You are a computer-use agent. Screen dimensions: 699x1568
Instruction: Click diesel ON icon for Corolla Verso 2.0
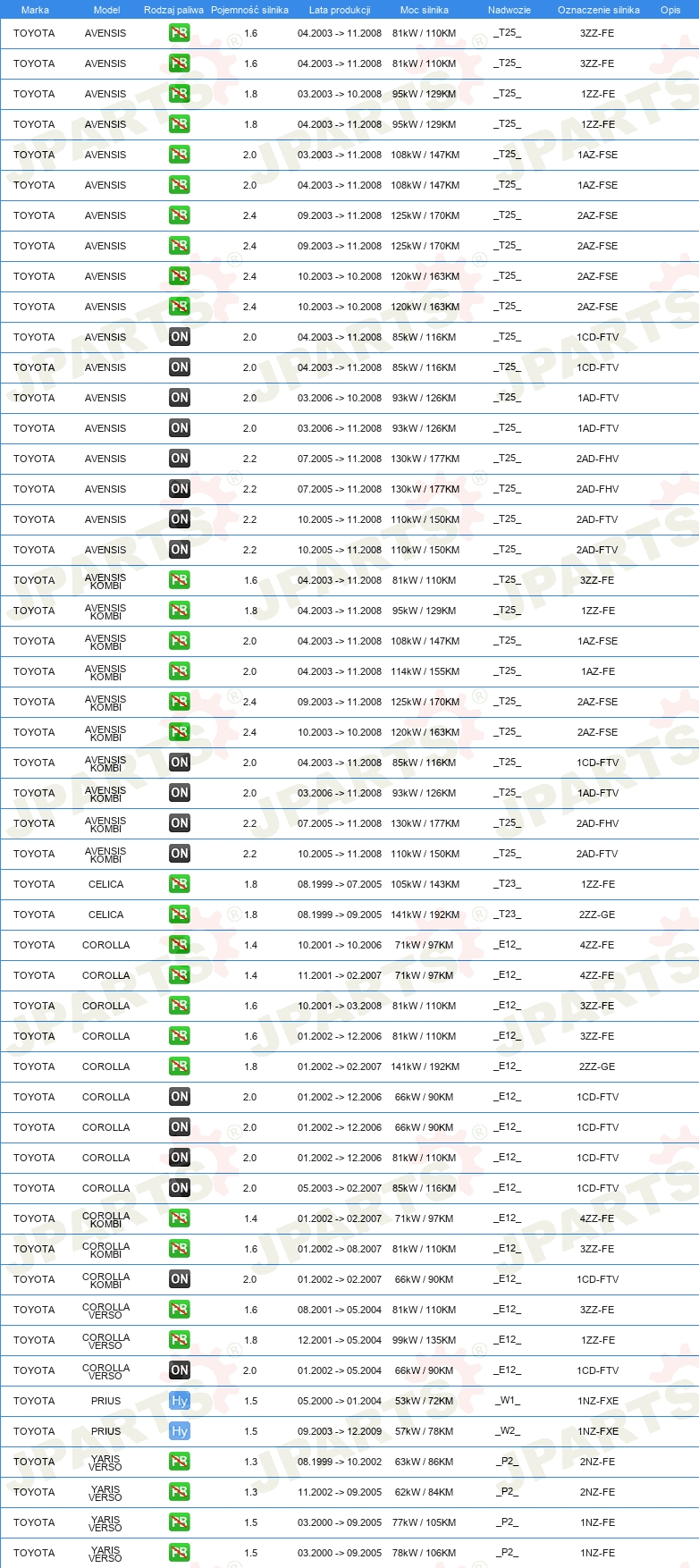[179, 1370]
